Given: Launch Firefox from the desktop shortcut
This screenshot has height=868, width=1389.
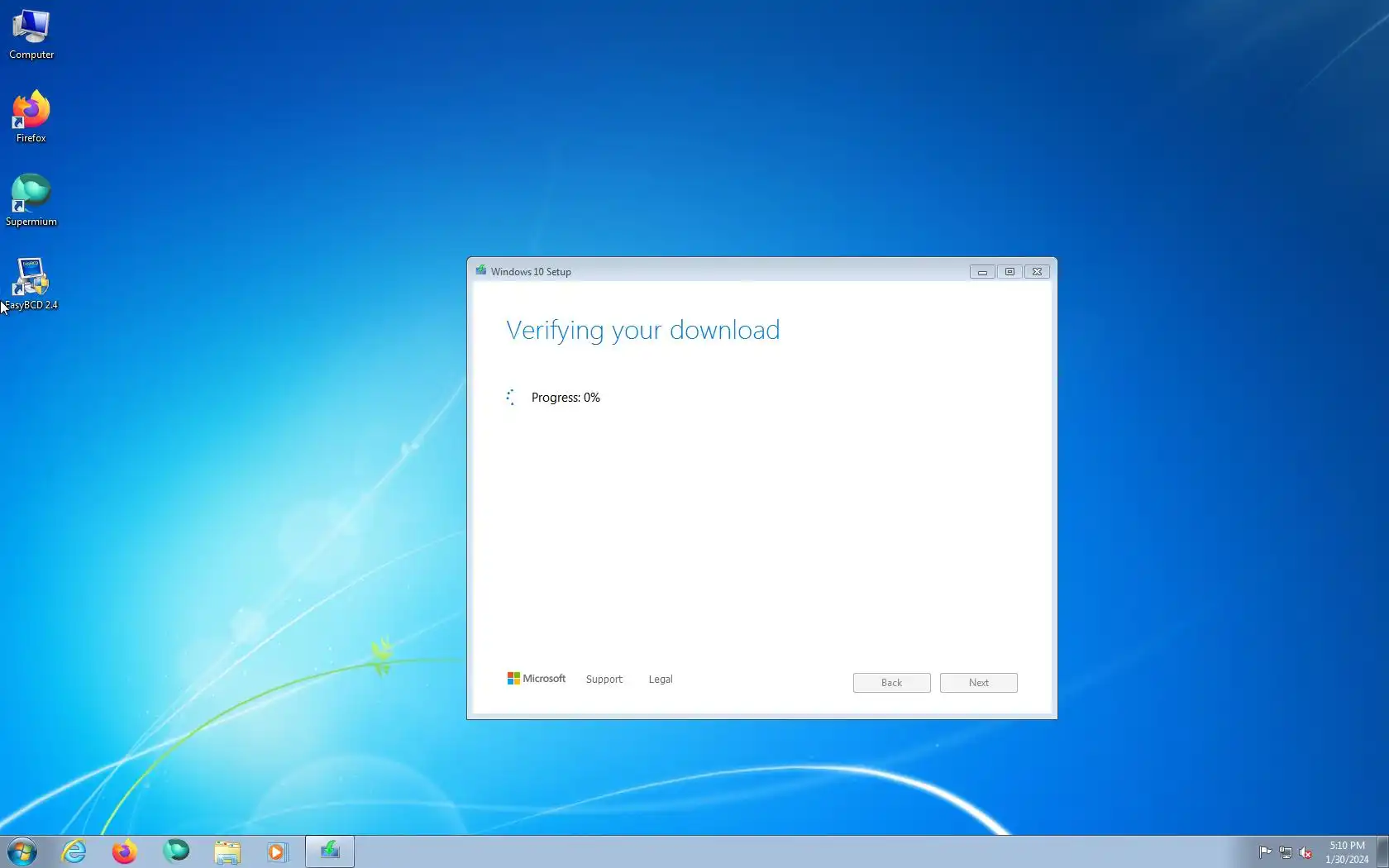Looking at the screenshot, I should click(31, 117).
